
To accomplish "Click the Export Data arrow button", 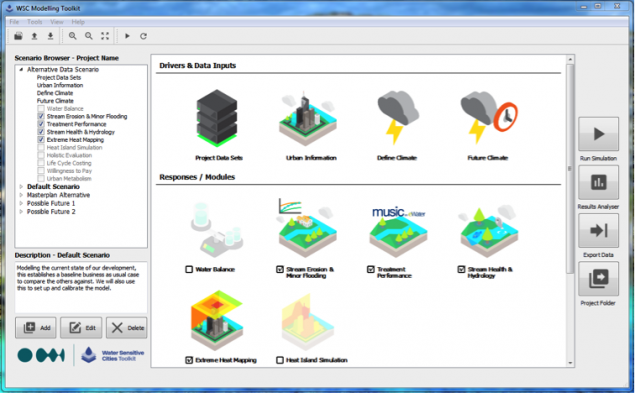I will pyautogui.click(x=599, y=231).
